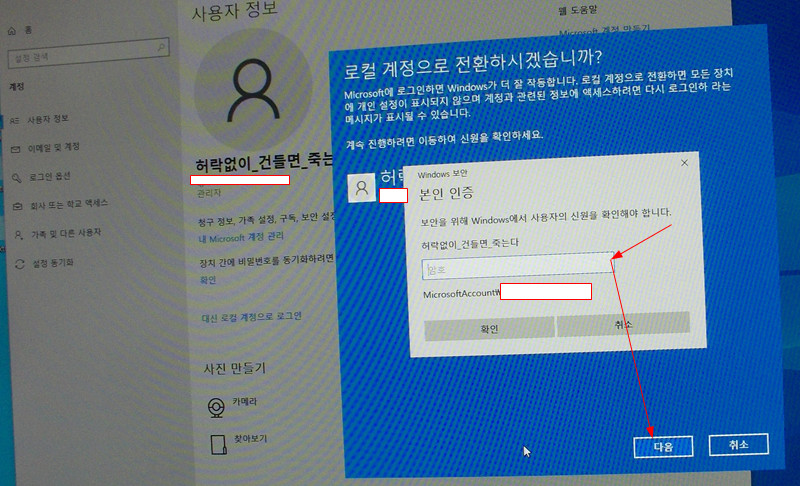Click the briefcase icon beside 회사 또는 학교 액세스
800x486 pixels.
tap(18, 206)
